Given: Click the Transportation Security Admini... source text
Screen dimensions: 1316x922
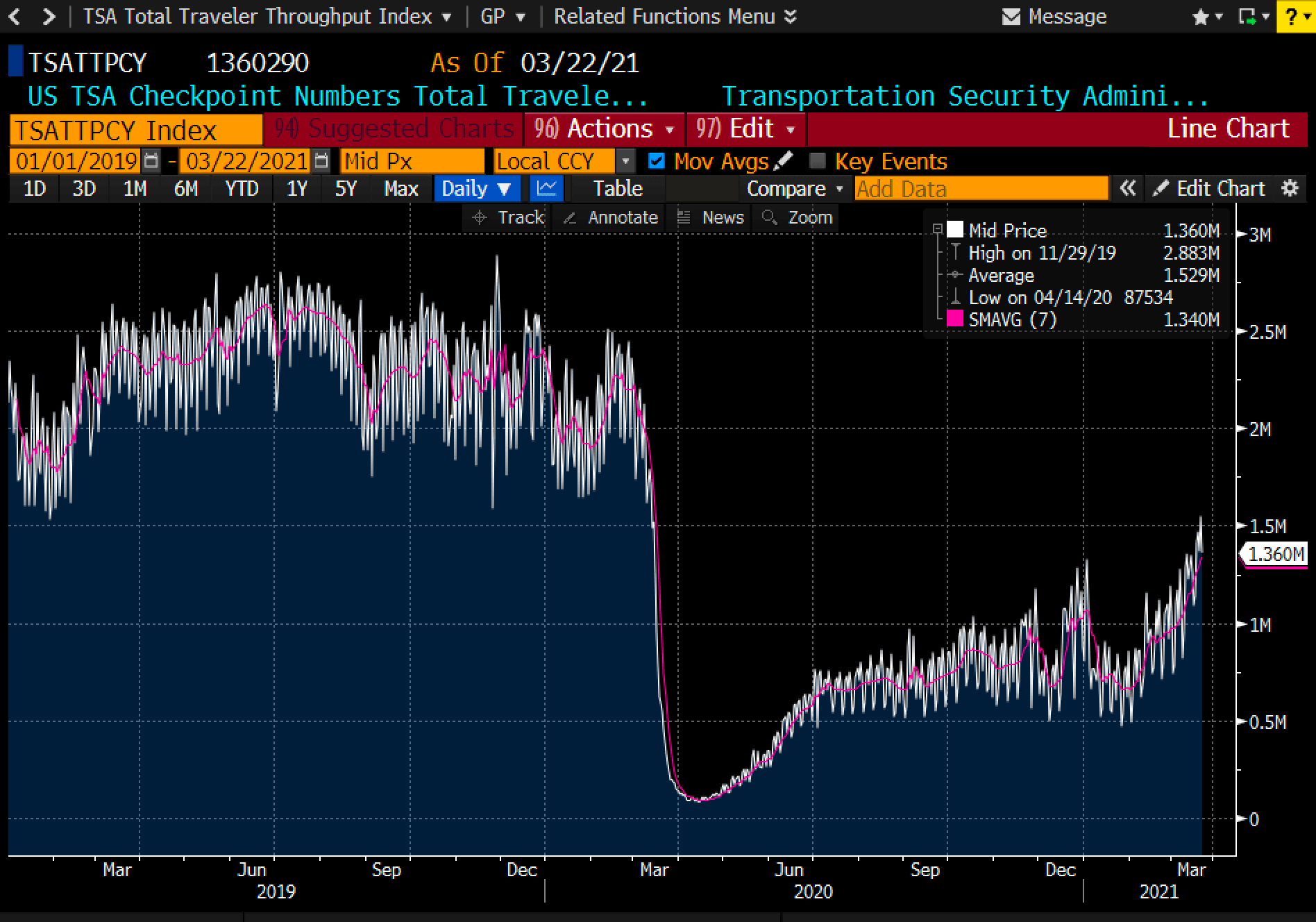Looking at the screenshot, I should point(965,96).
